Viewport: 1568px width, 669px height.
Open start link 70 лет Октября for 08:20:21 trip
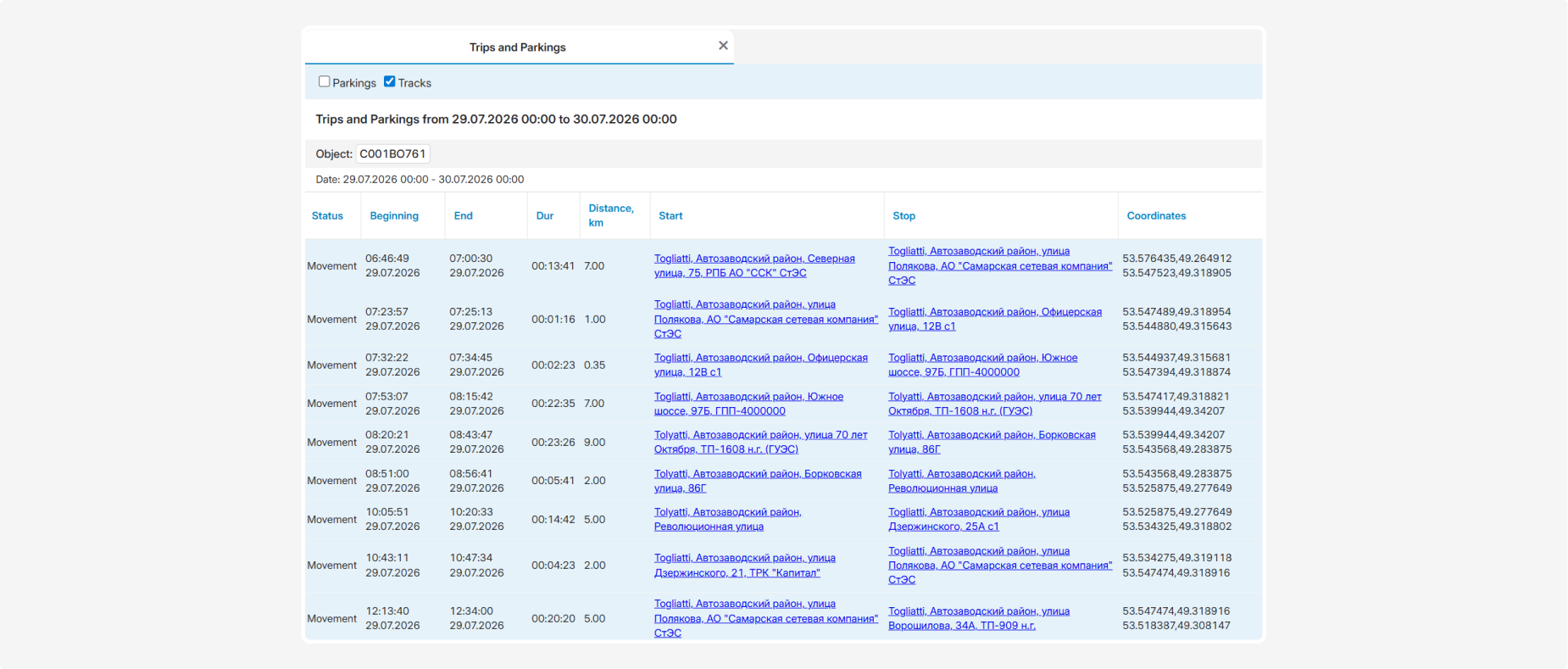click(760, 442)
